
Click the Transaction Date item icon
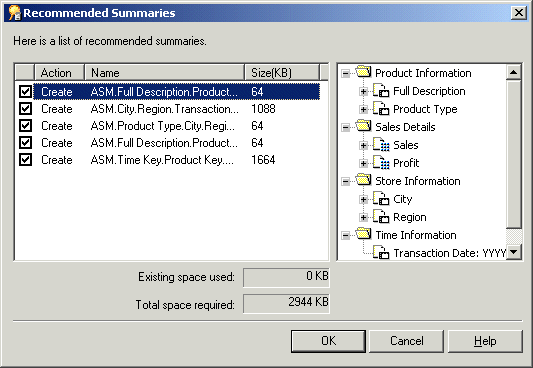tap(381, 253)
